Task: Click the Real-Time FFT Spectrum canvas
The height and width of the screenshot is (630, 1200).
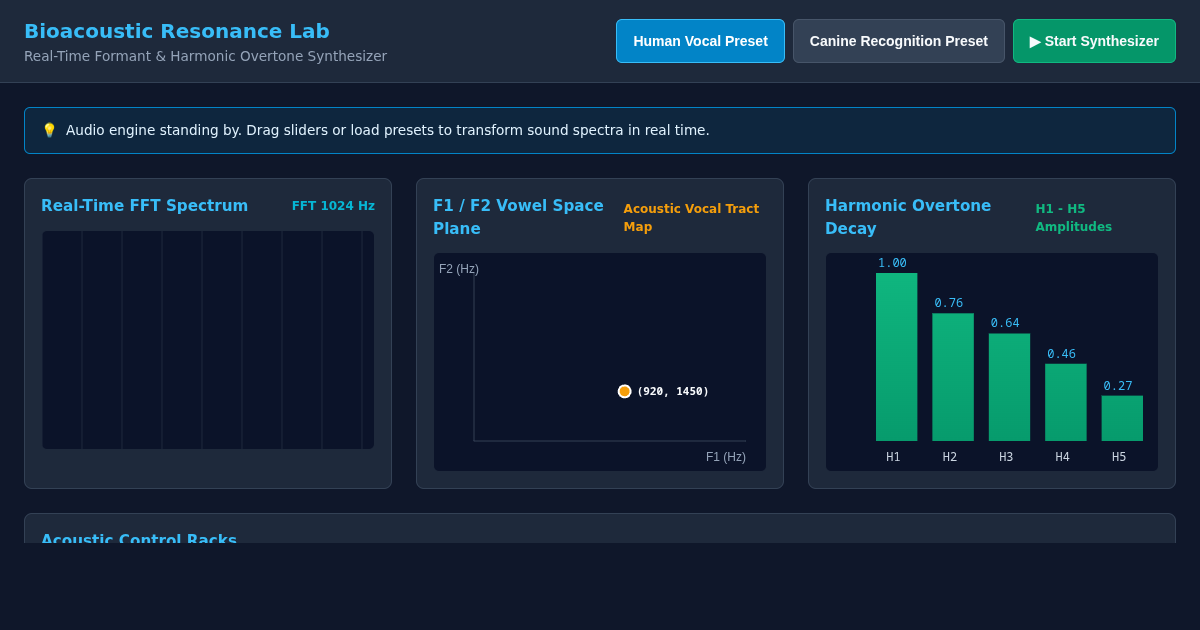Action: tap(208, 340)
